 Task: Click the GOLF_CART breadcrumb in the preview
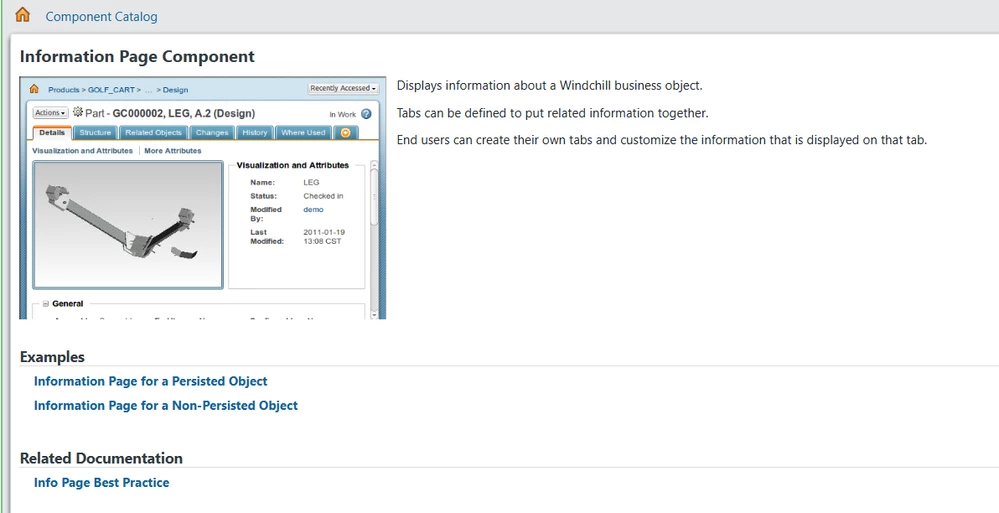[111, 90]
